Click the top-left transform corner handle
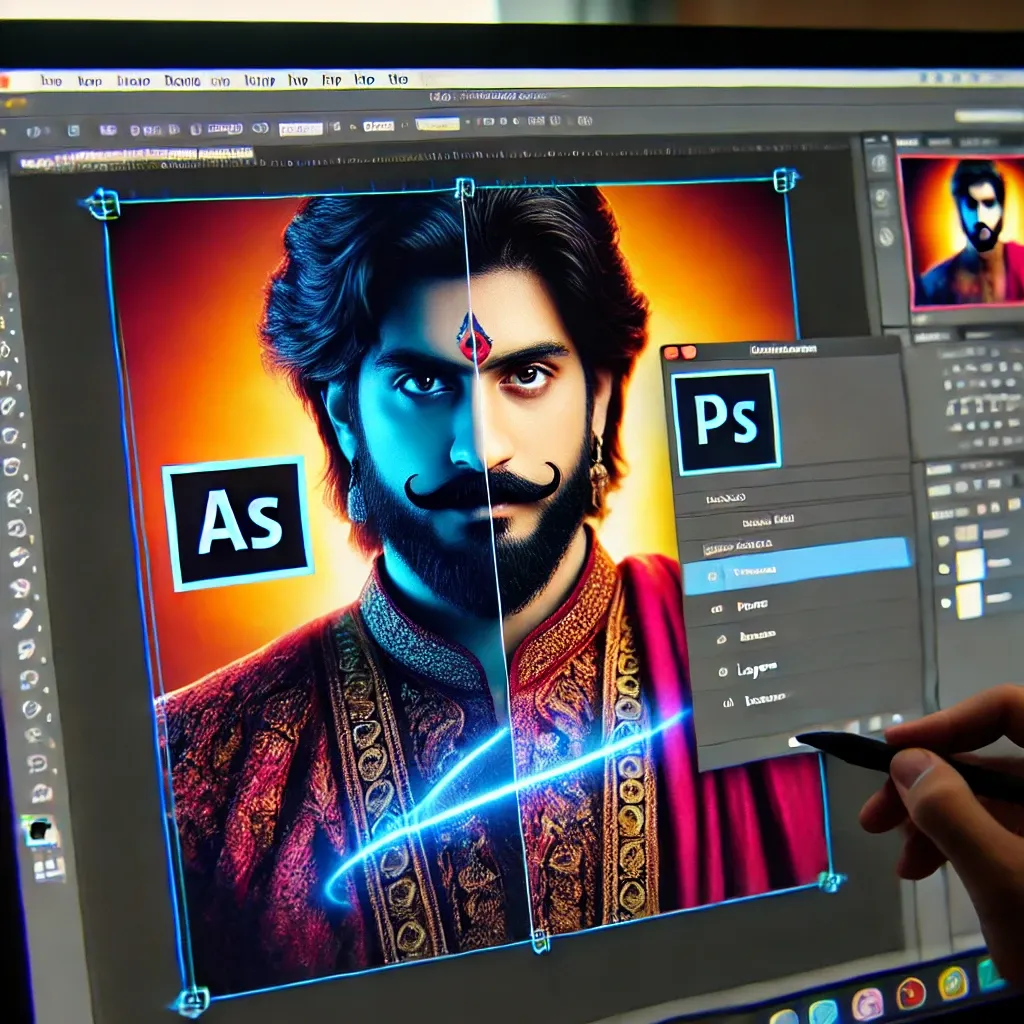This screenshot has width=1024, height=1024. pyautogui.click(x=102, y=204)
